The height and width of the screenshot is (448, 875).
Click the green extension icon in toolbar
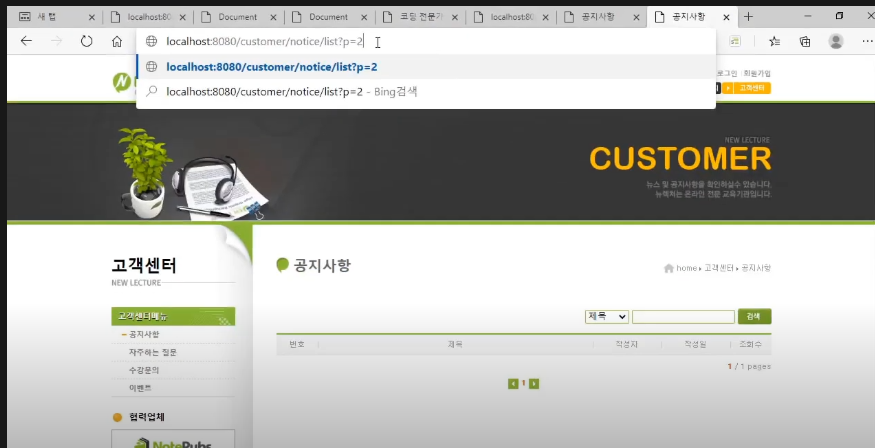point(735,41)
